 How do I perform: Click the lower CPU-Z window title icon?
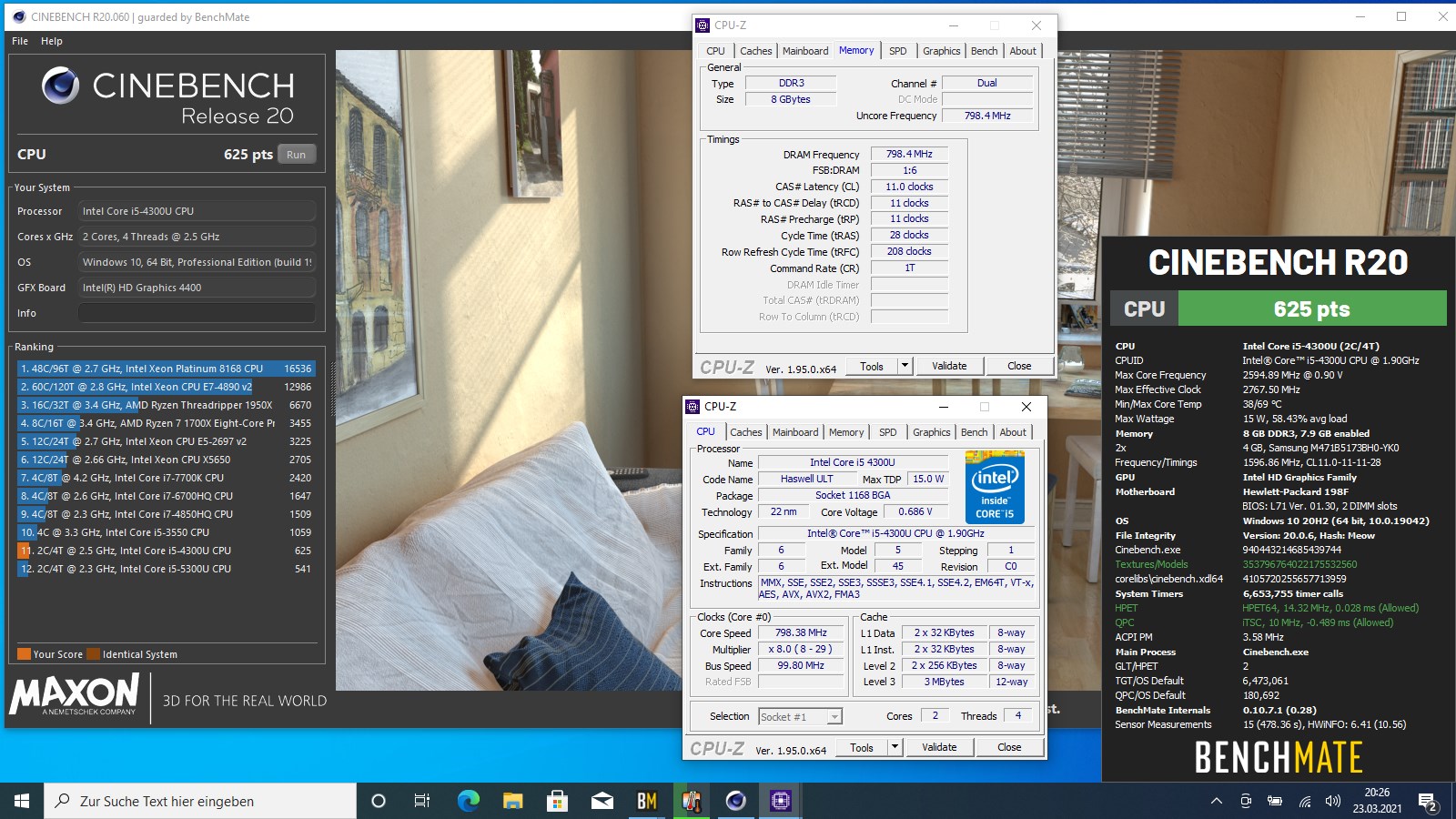point(693,407)
